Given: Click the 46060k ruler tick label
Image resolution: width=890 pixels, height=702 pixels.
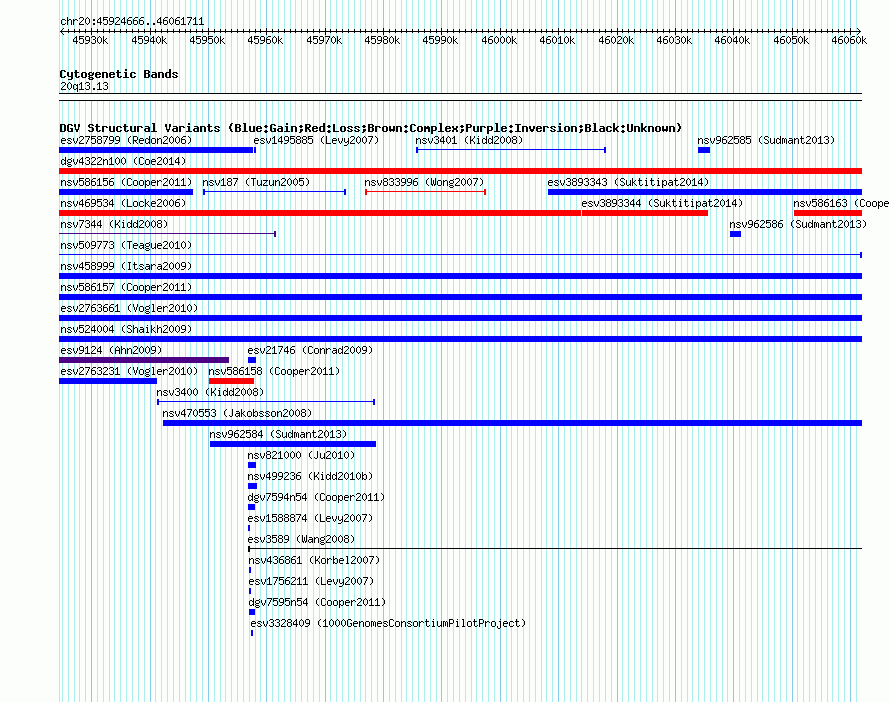Looking at the screenshot, I should pyautogui.click(x=849, y=40).
